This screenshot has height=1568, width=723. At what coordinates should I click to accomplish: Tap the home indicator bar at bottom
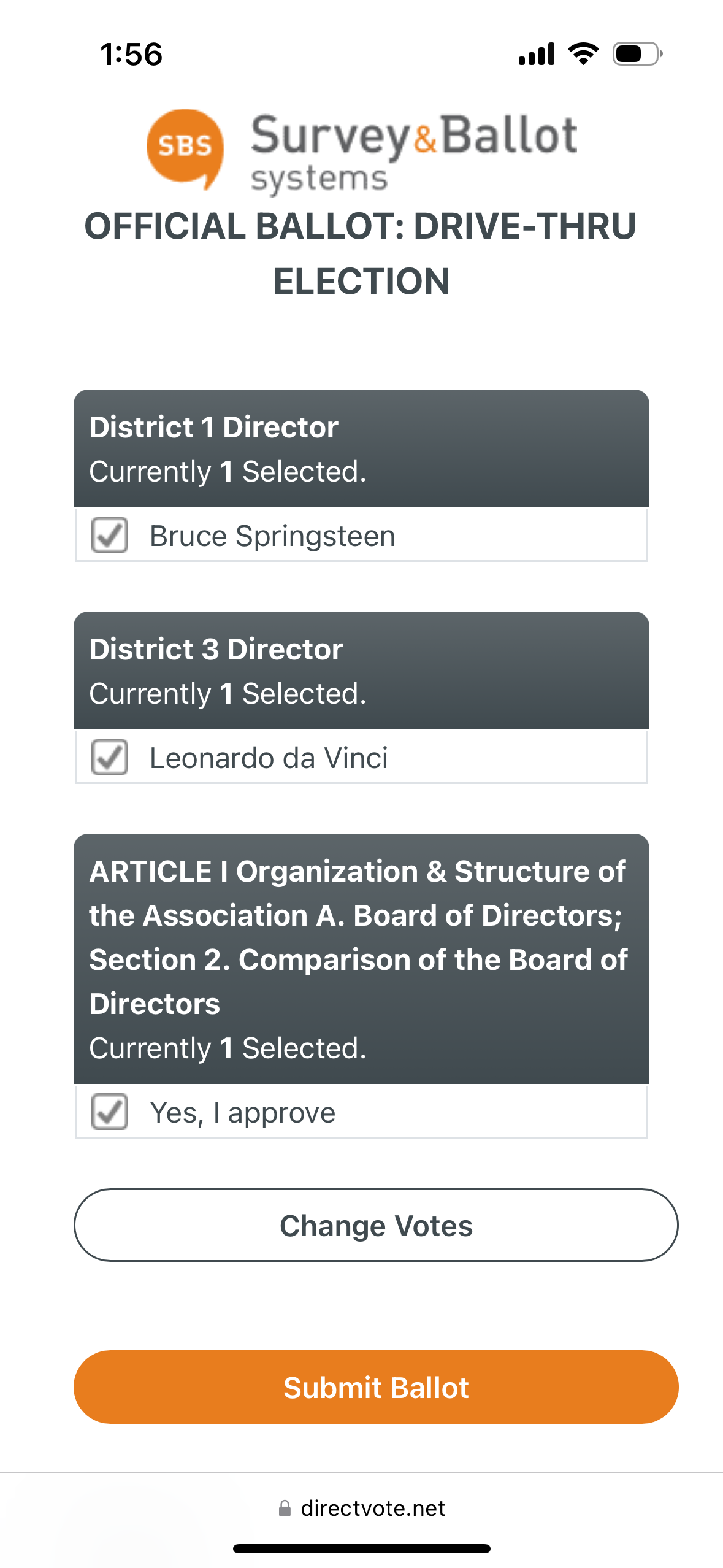tap(361, 1549)
